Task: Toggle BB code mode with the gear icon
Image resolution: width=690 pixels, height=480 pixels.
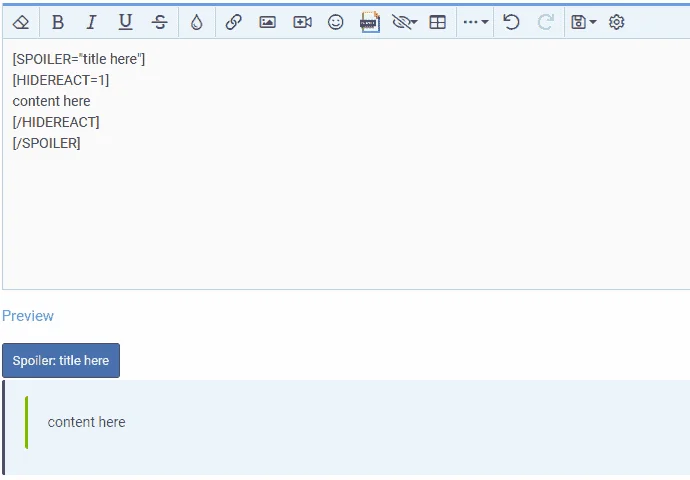Action: [617, 22]
